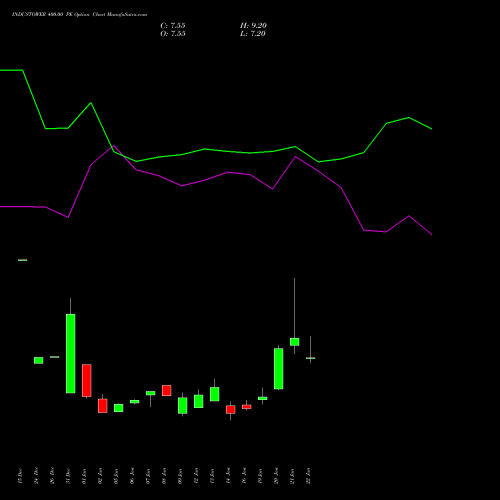
Task: Click the 22 Jan date label
Action: tap(308, 476)
